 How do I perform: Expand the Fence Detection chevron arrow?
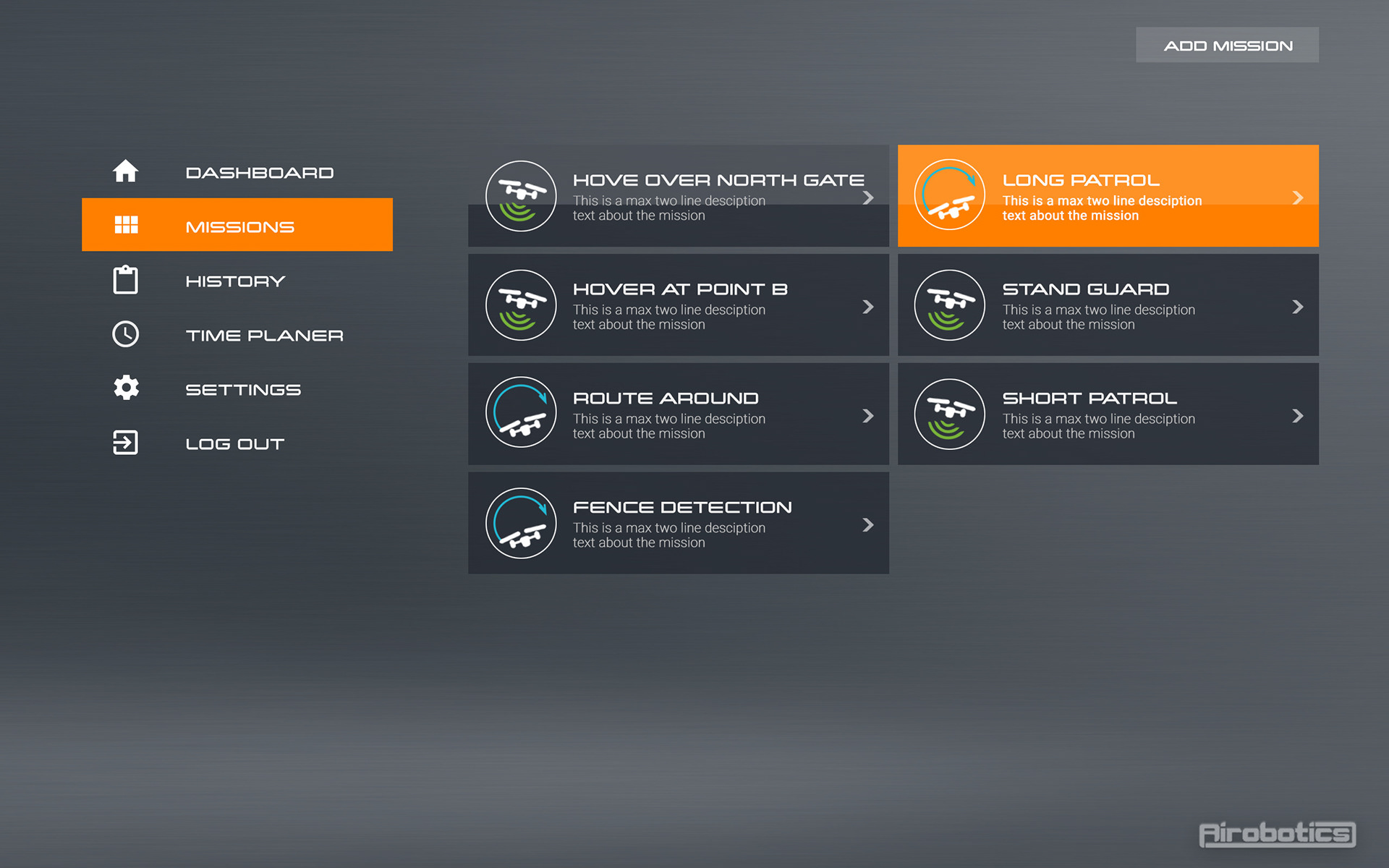868,525
